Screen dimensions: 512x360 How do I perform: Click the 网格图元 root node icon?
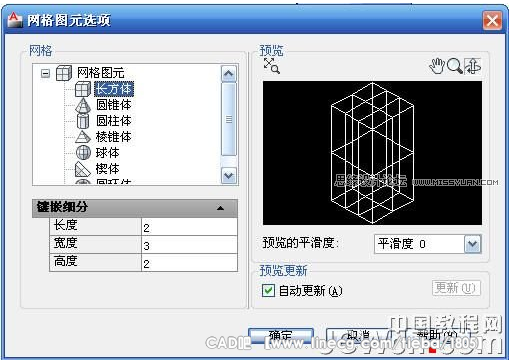[x=64, y=73]
